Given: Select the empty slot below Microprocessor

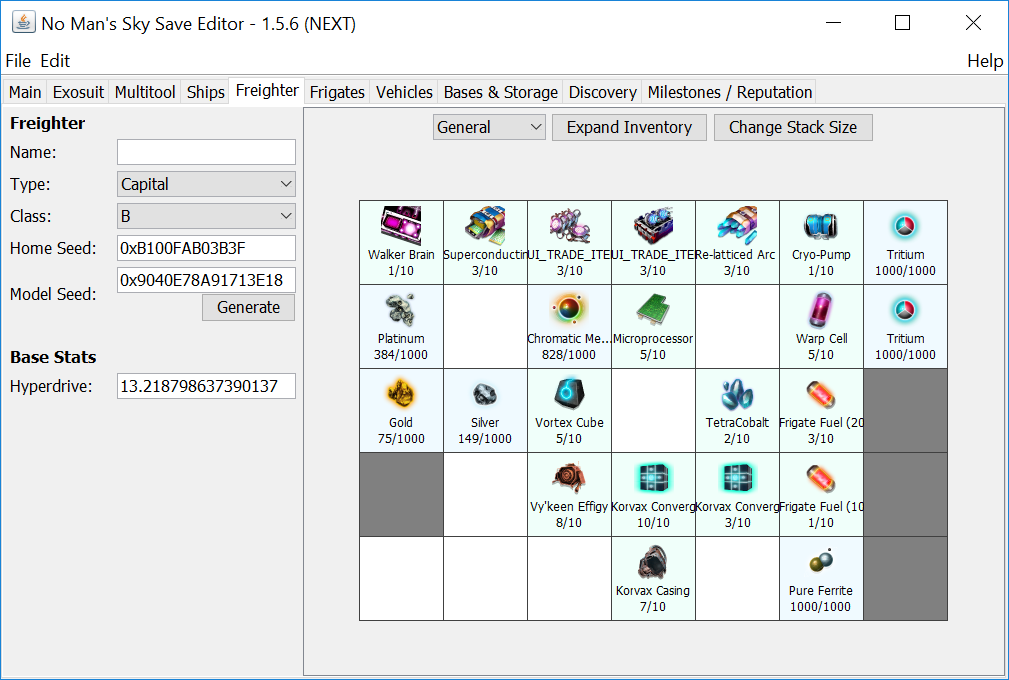Looking at the screenshot, I should (653, 410).
